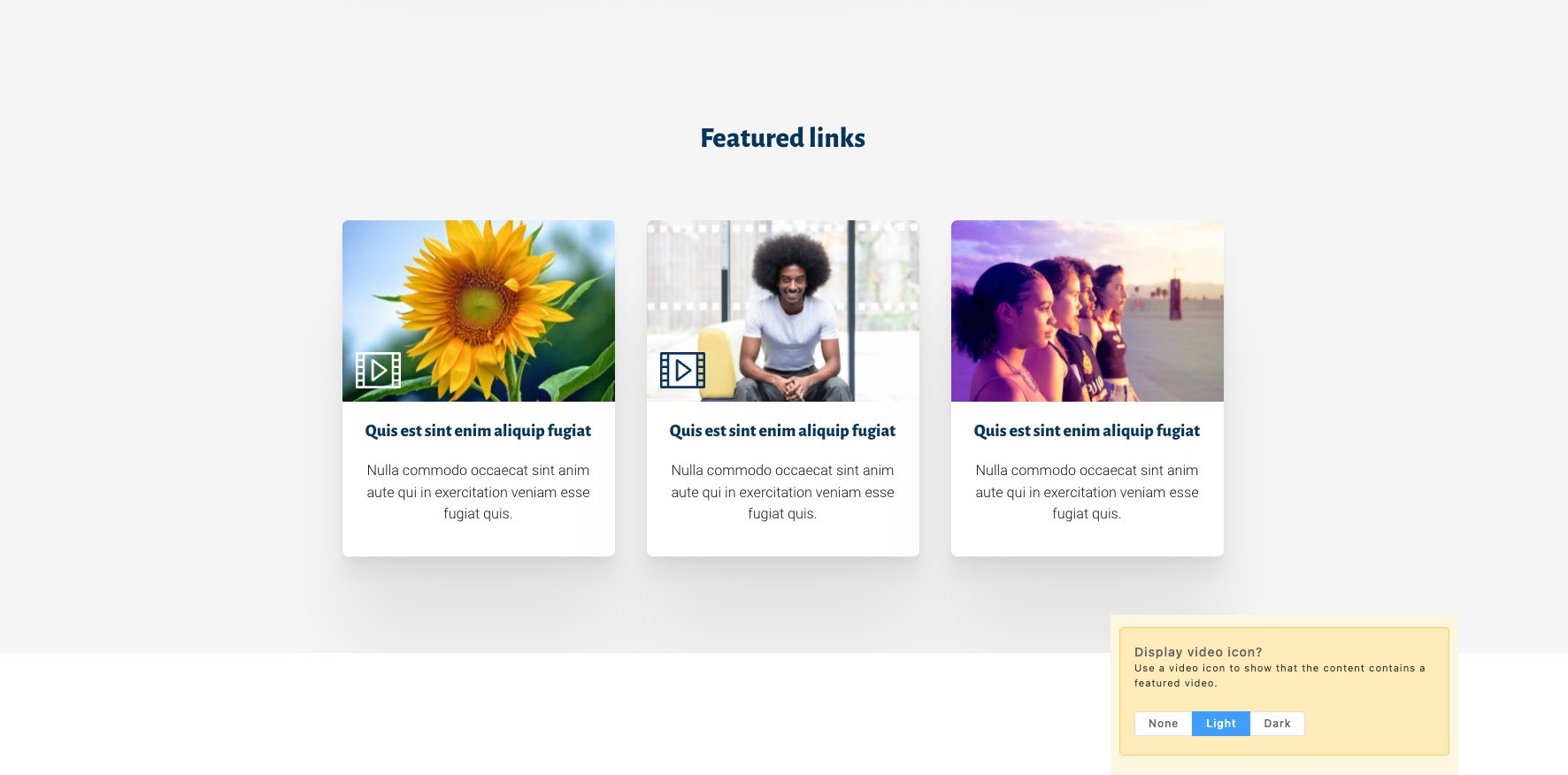Click the red sign in the beach photo

coord(1175,298)
